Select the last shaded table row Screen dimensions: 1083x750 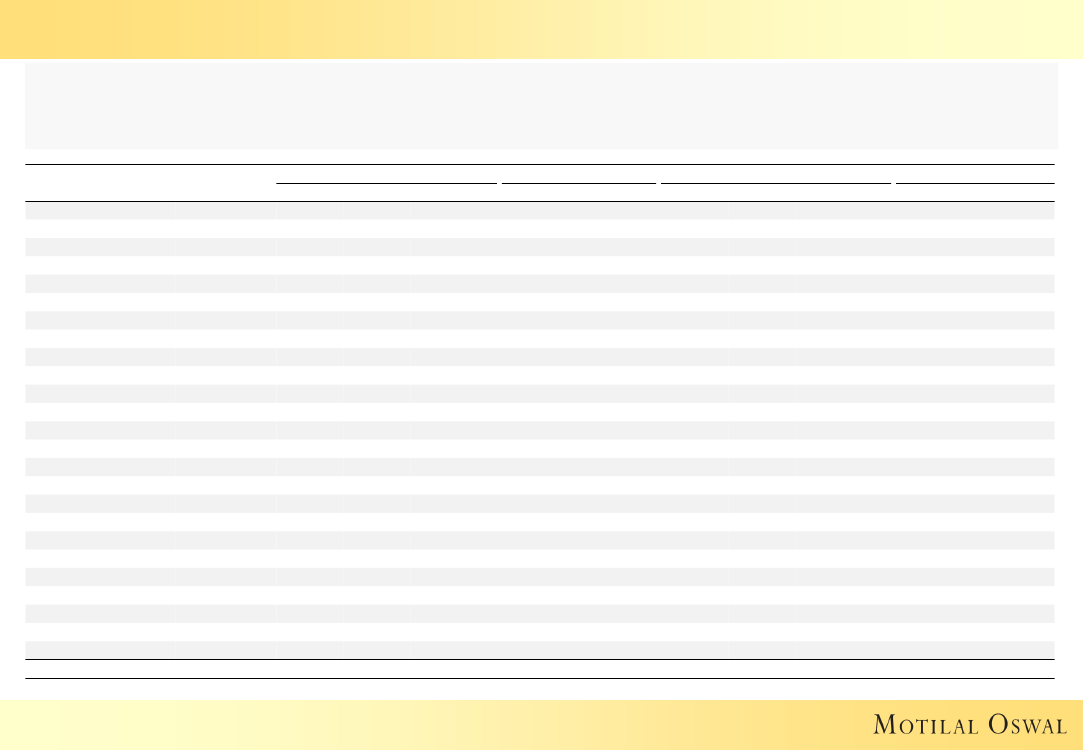540,650
